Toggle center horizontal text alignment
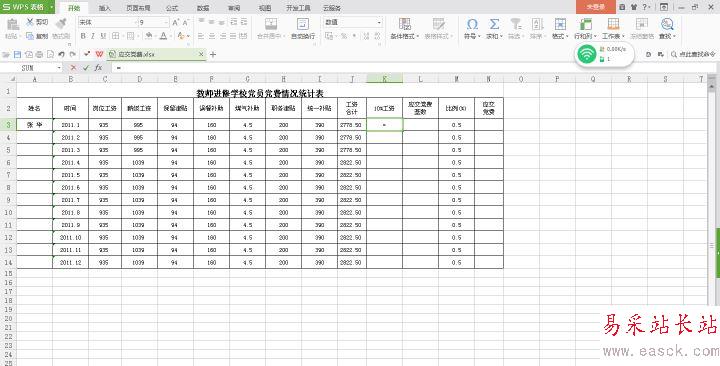The width and height of the screenshot is (720, 366). click(212, 36)
